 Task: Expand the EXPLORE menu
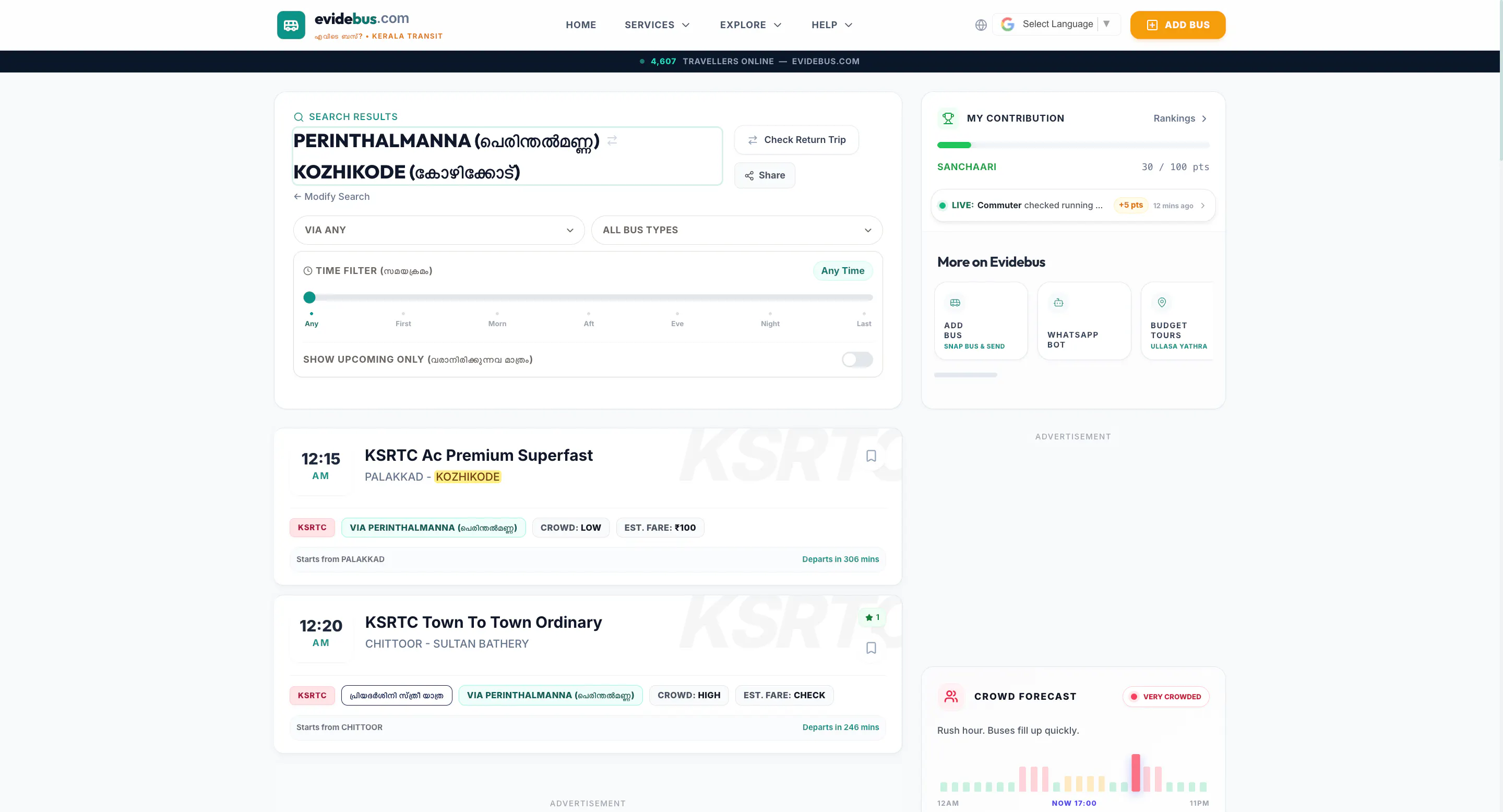(x=750, y=25)
